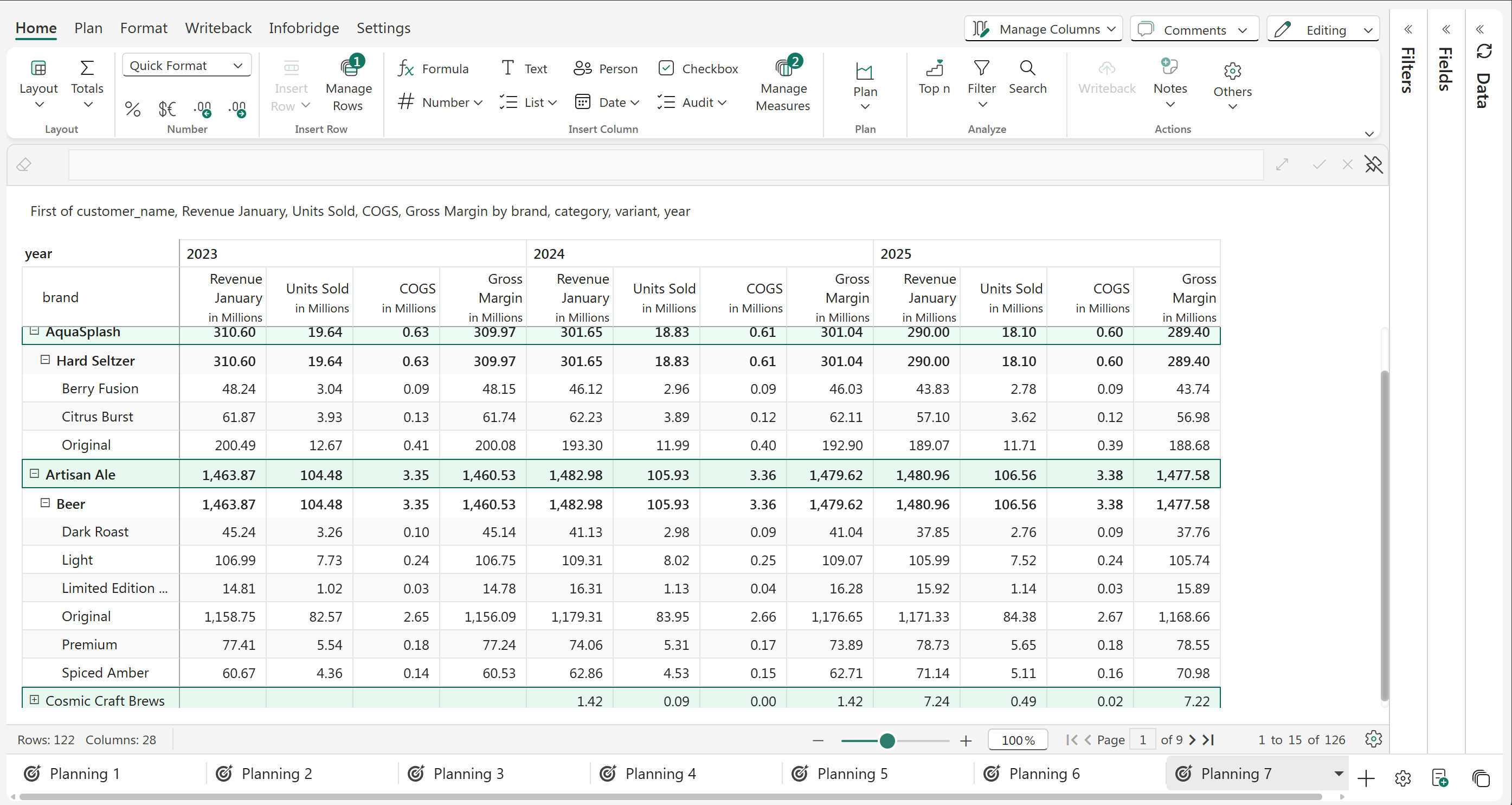Expand the Cosmic Craft Brews row

(x=34, y=700)
